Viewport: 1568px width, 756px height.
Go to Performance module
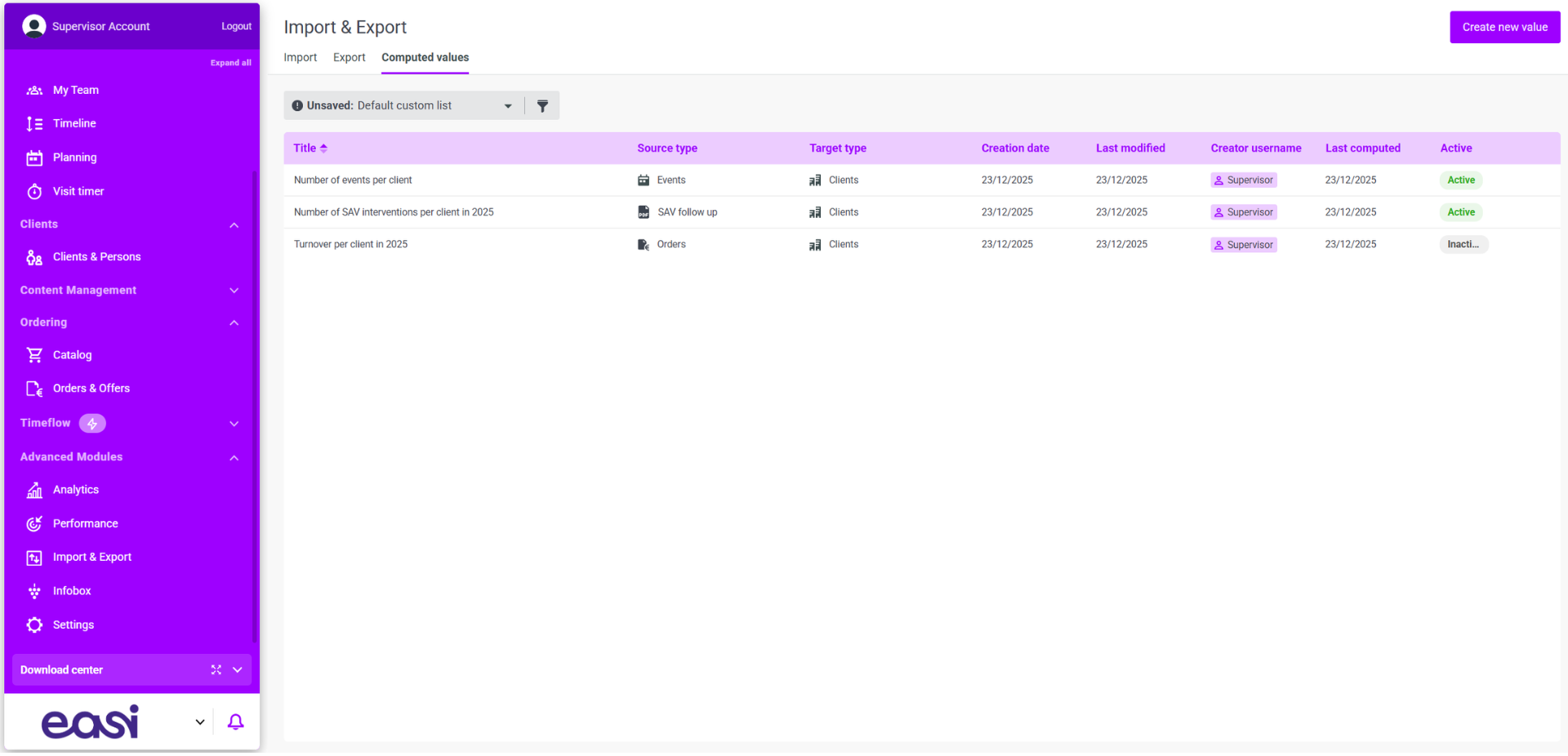(x=85, y=523)
